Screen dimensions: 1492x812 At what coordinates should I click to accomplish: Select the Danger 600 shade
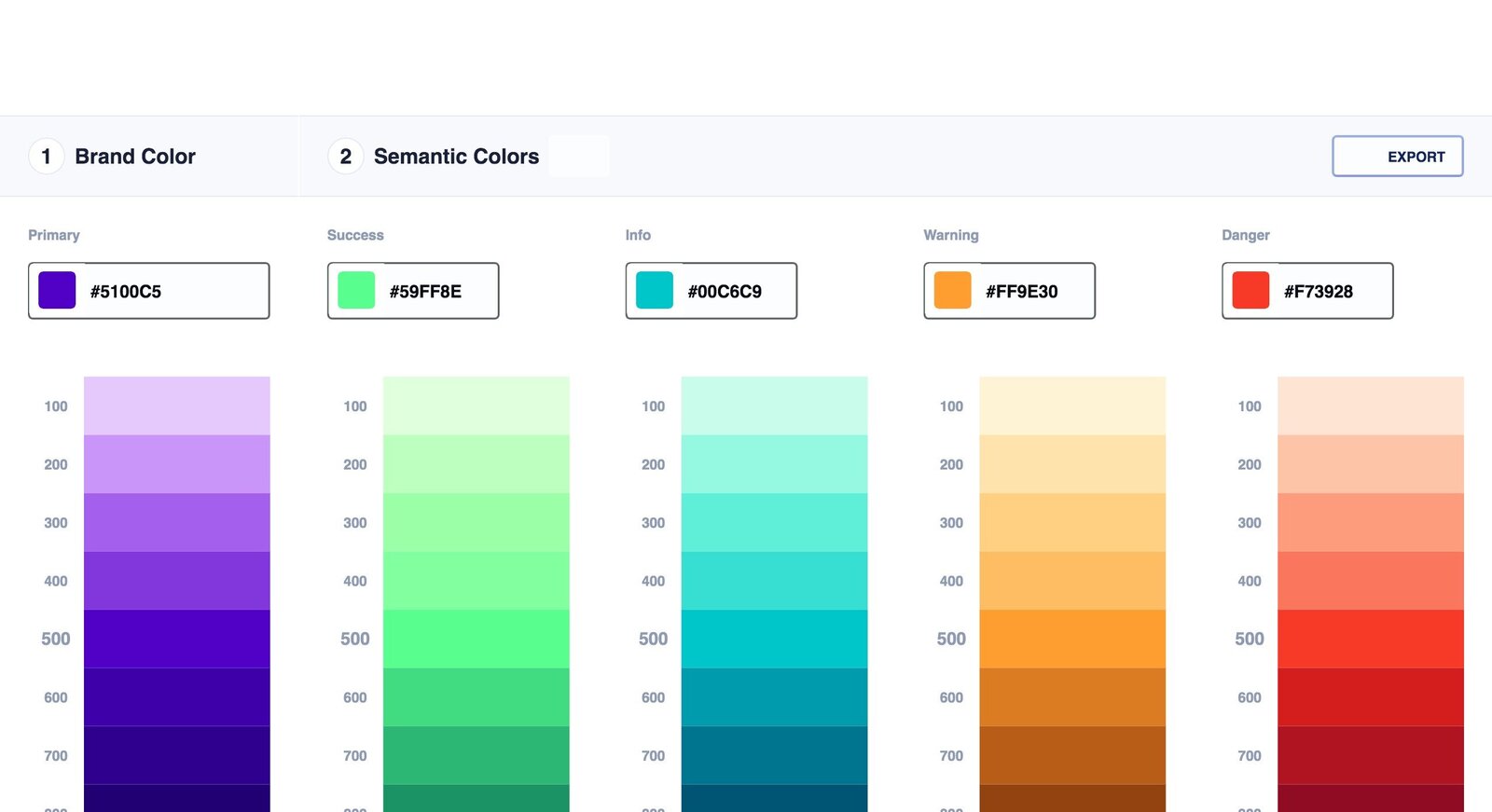[x=1371, y=697]
